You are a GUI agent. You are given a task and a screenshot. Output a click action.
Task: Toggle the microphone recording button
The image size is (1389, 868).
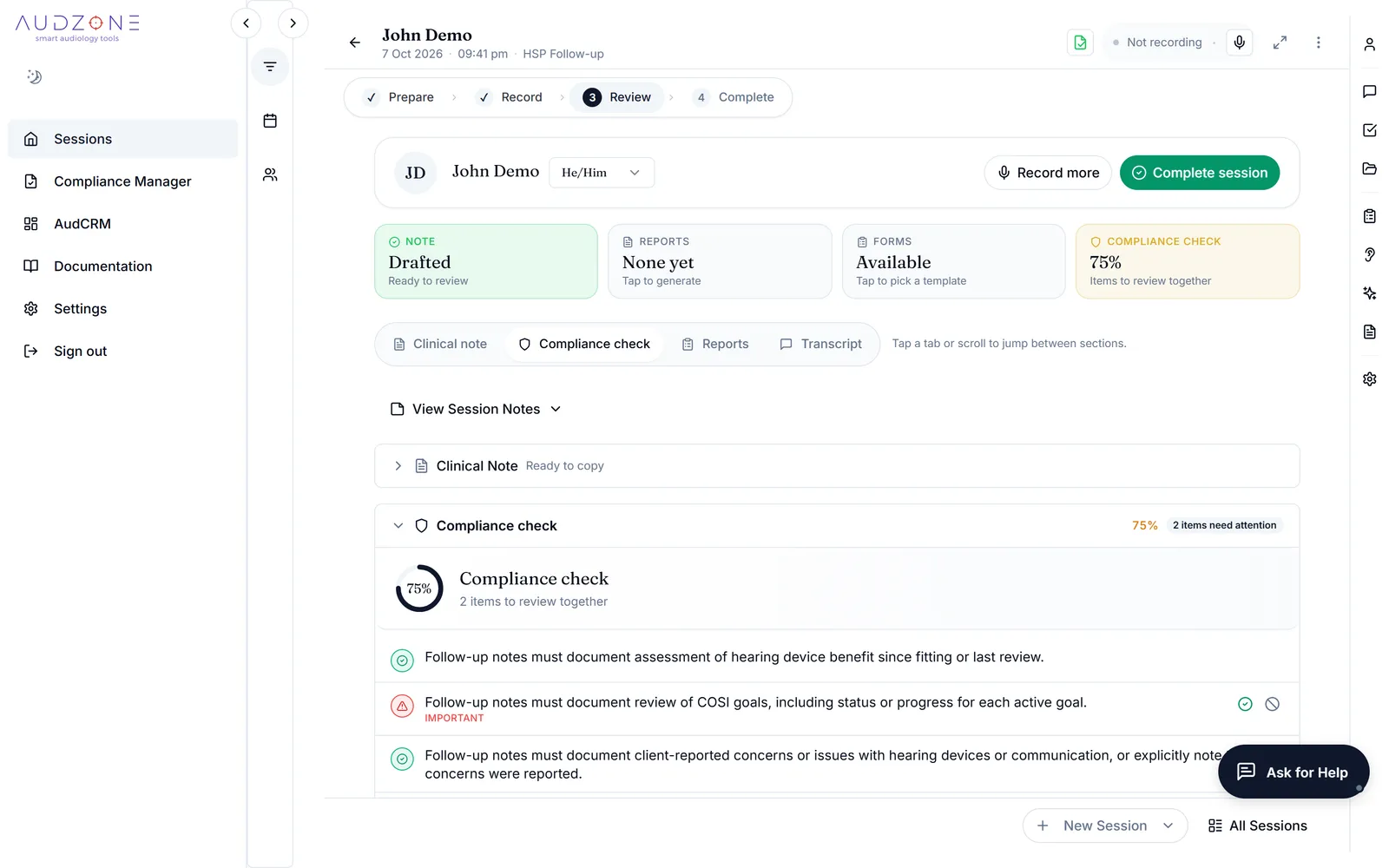pyautogui.click(x=1239, y=43)
